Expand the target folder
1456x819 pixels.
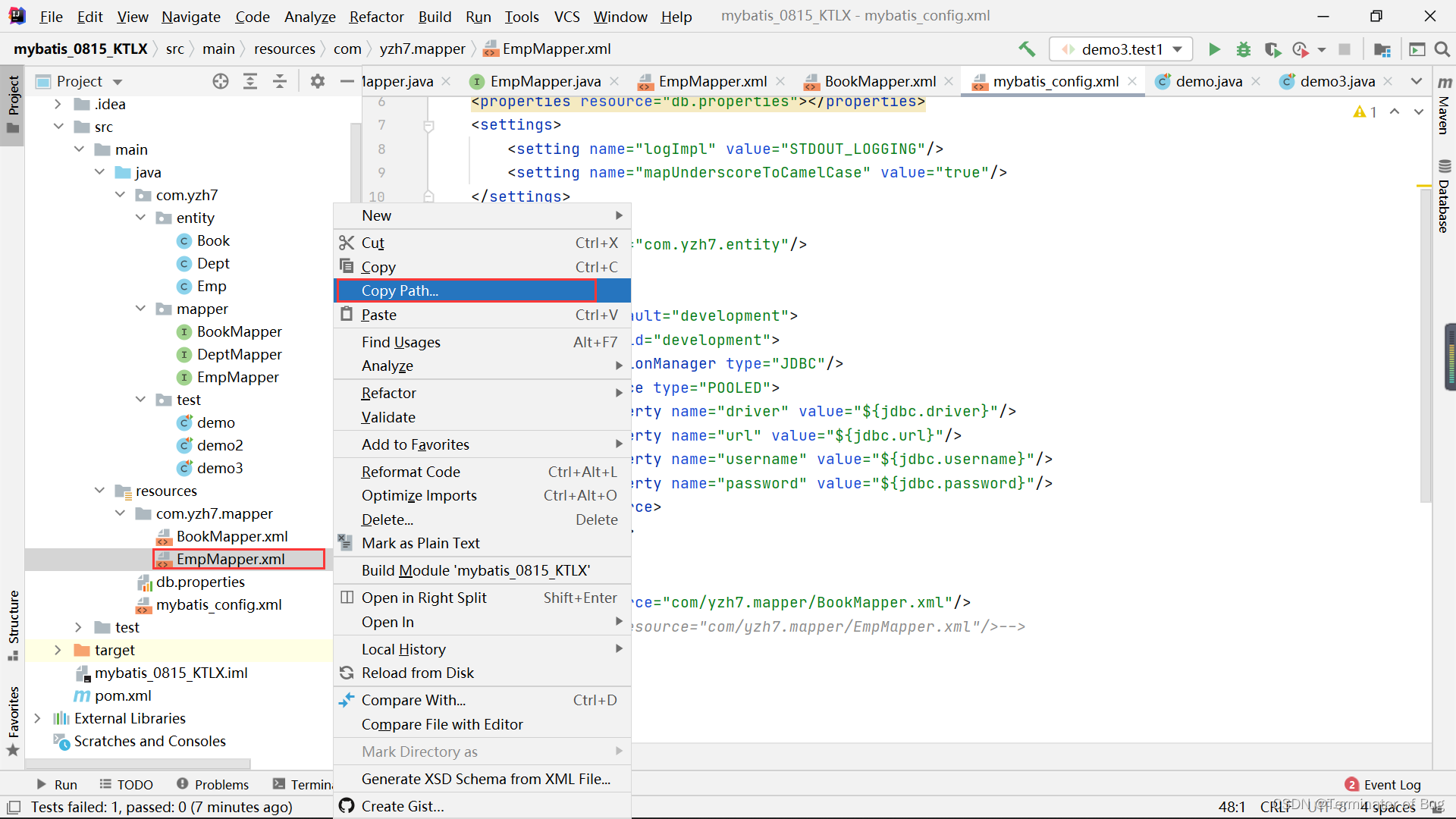(x=58, y=650)
